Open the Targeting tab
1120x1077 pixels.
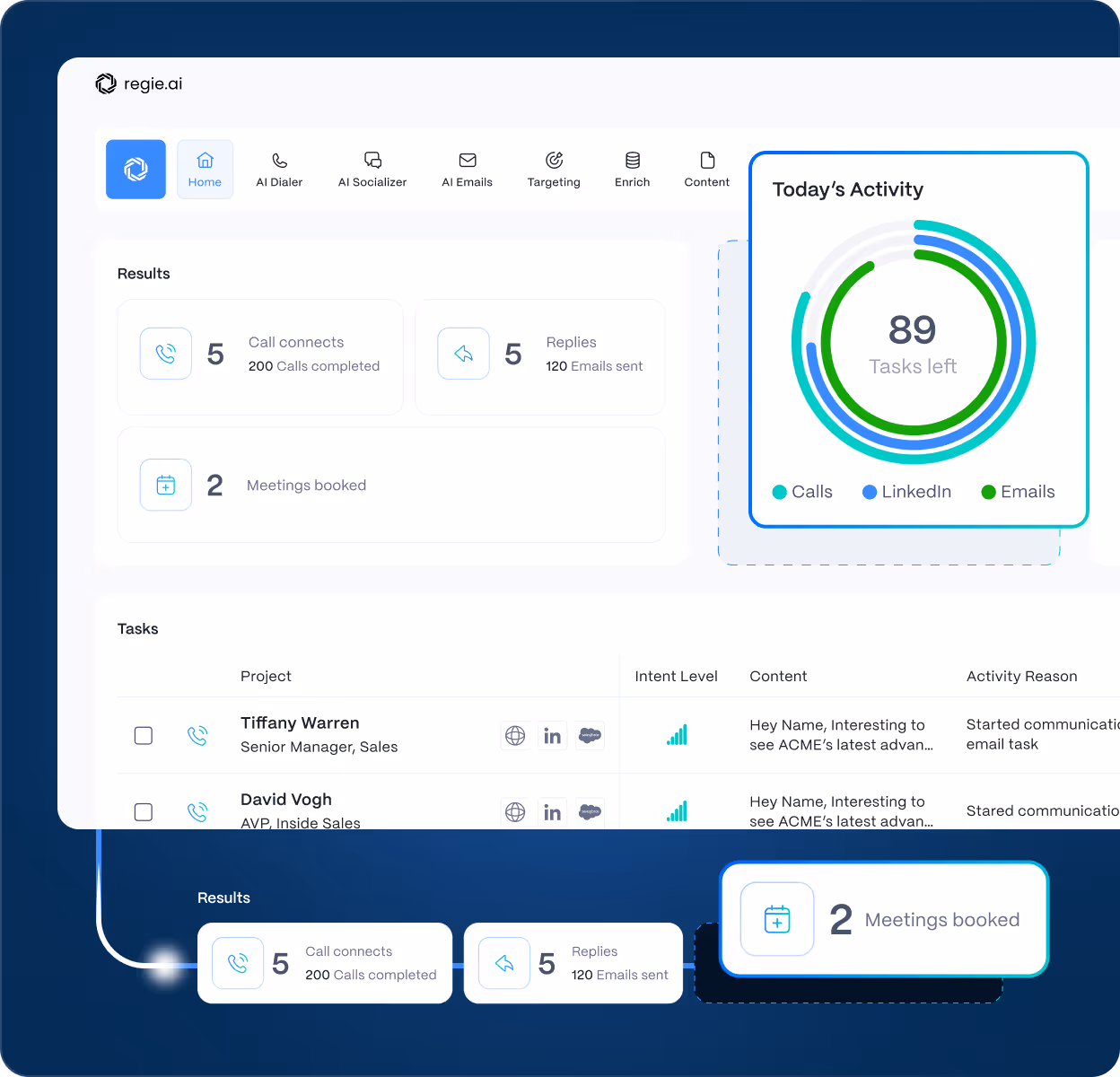pyautogui.click(x=554, y=170)
